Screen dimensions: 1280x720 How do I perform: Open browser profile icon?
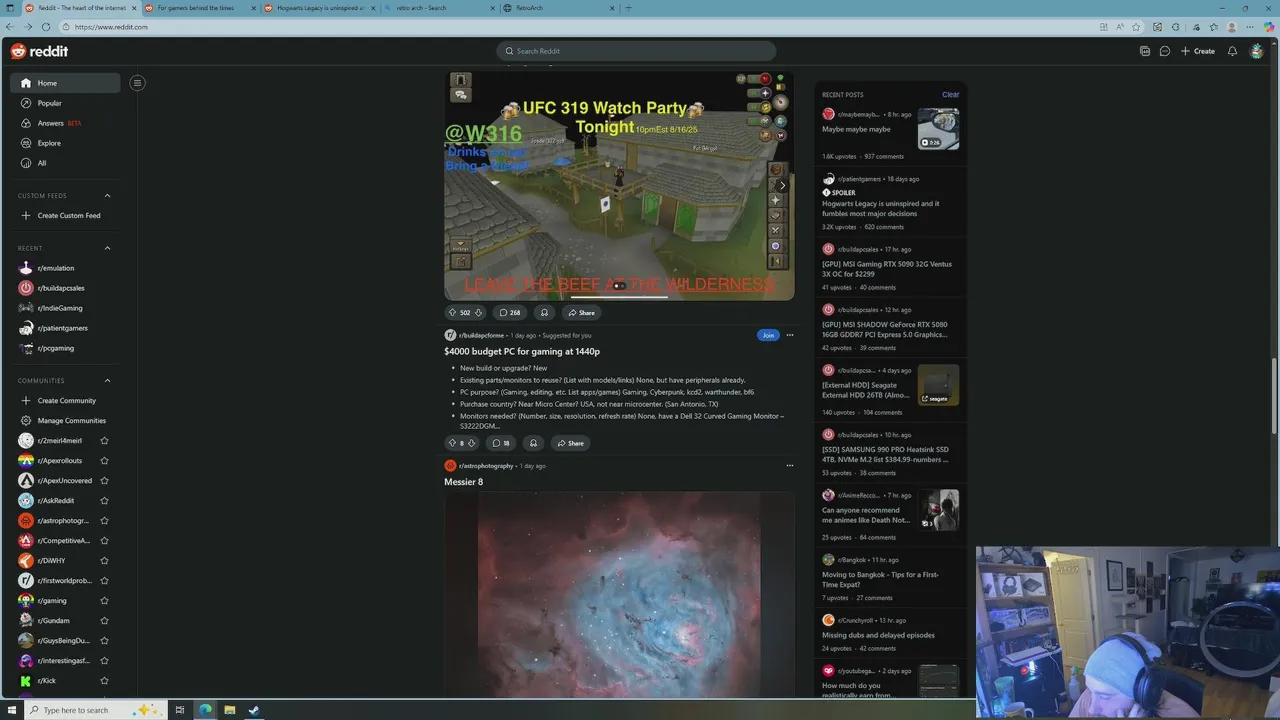click(x=1232, y=27)
